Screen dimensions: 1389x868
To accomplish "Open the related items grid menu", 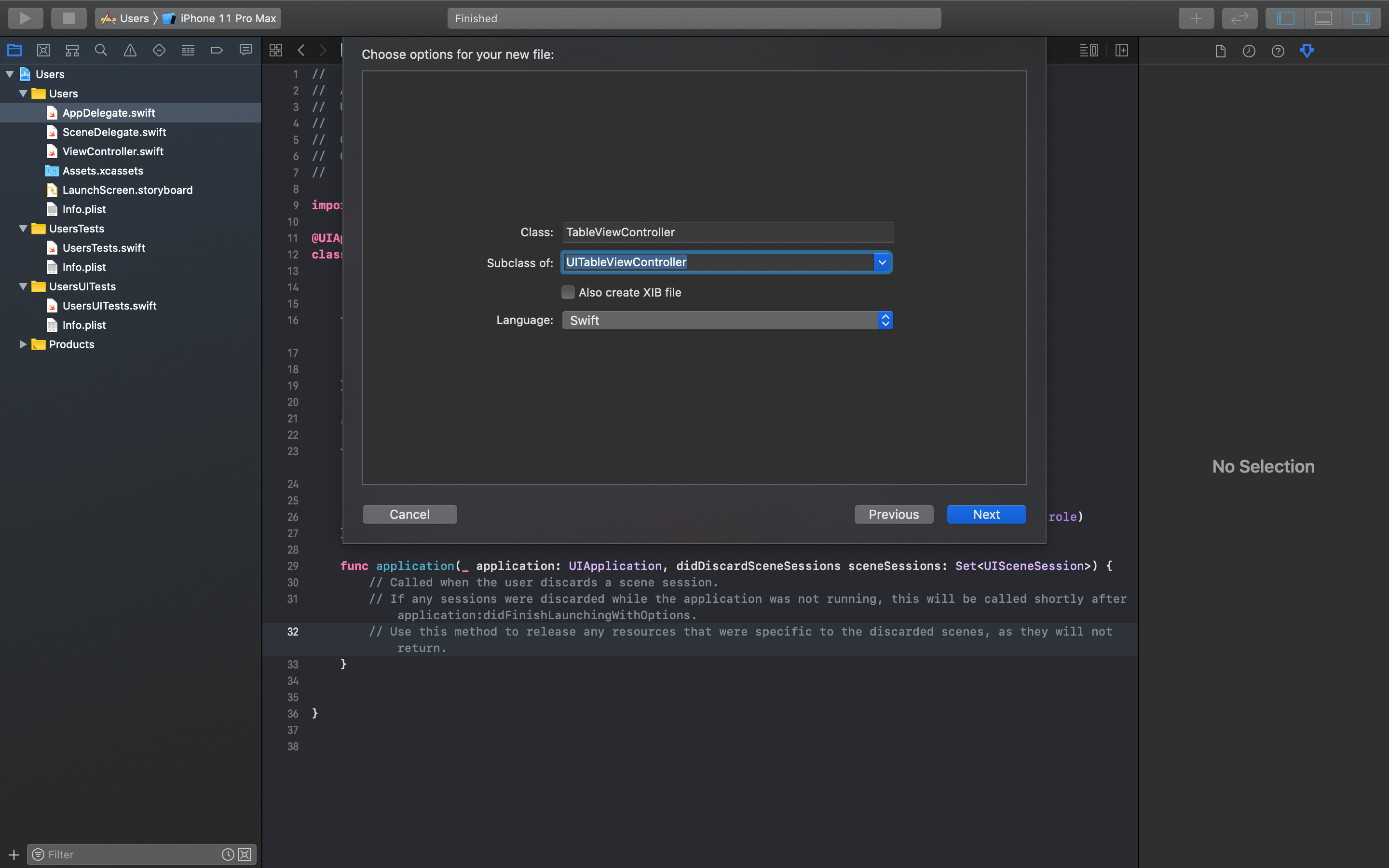I will point(276,51).
